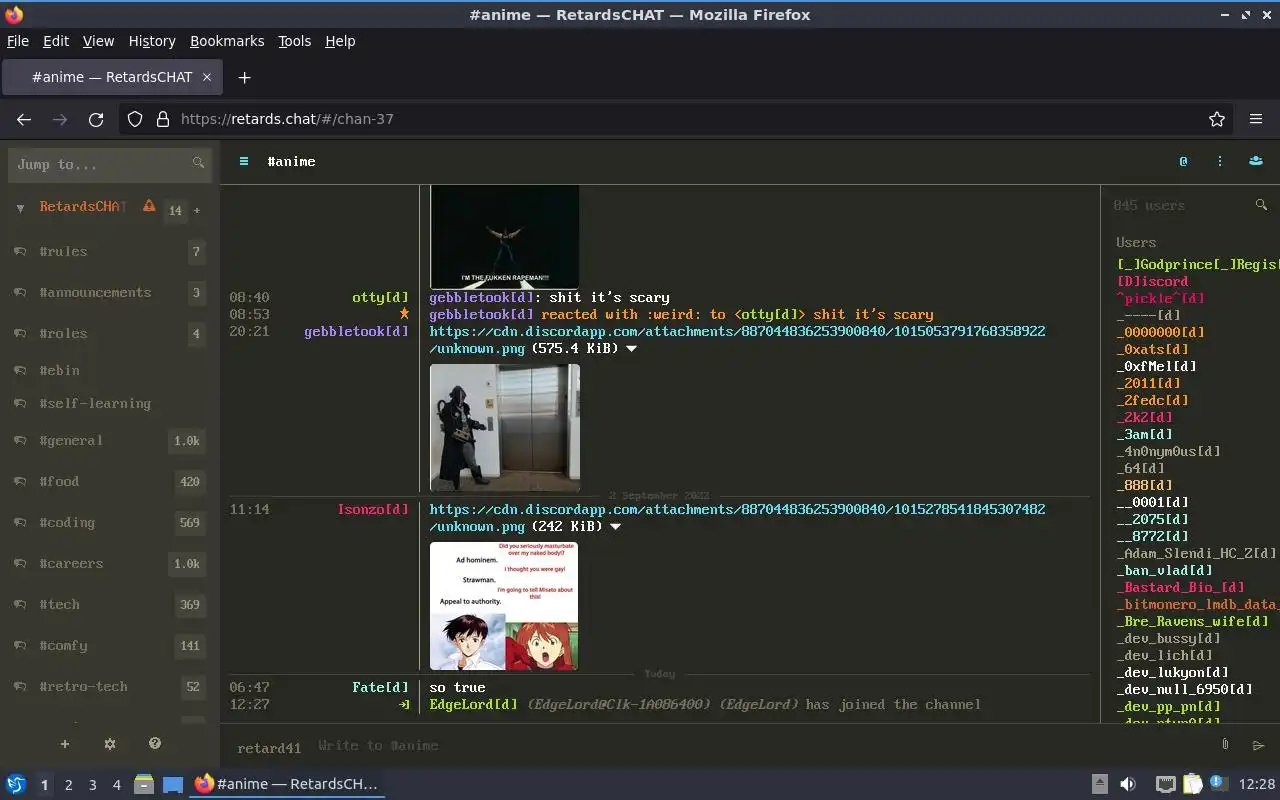Open the channel options kebab menu
This screenshot has width=1280, height=800.
[x=1219, y=161]
